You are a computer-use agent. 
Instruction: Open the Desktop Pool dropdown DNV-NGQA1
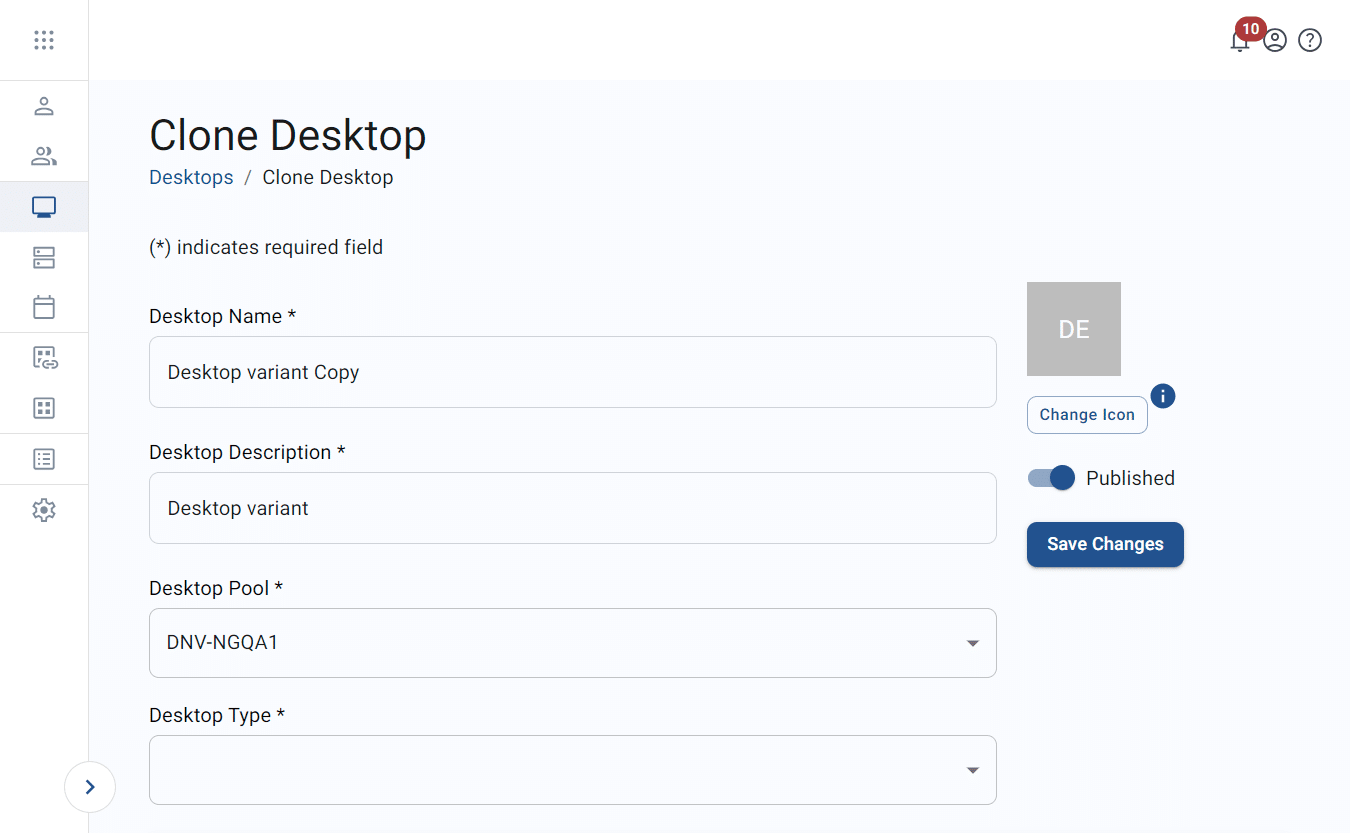pos(573,643)
